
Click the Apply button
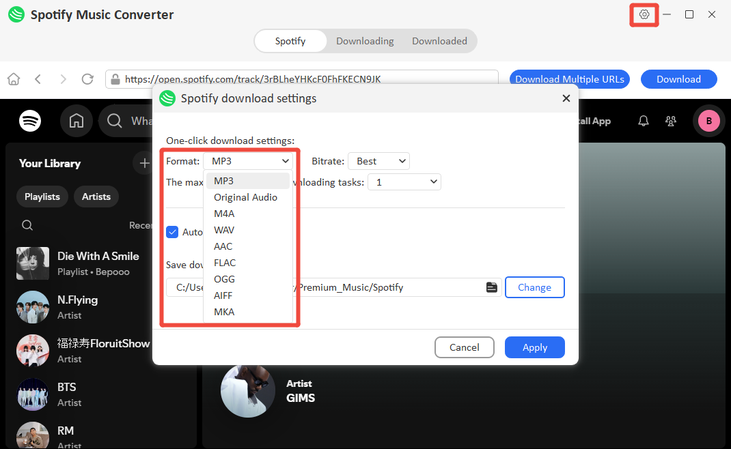(535, 347)
